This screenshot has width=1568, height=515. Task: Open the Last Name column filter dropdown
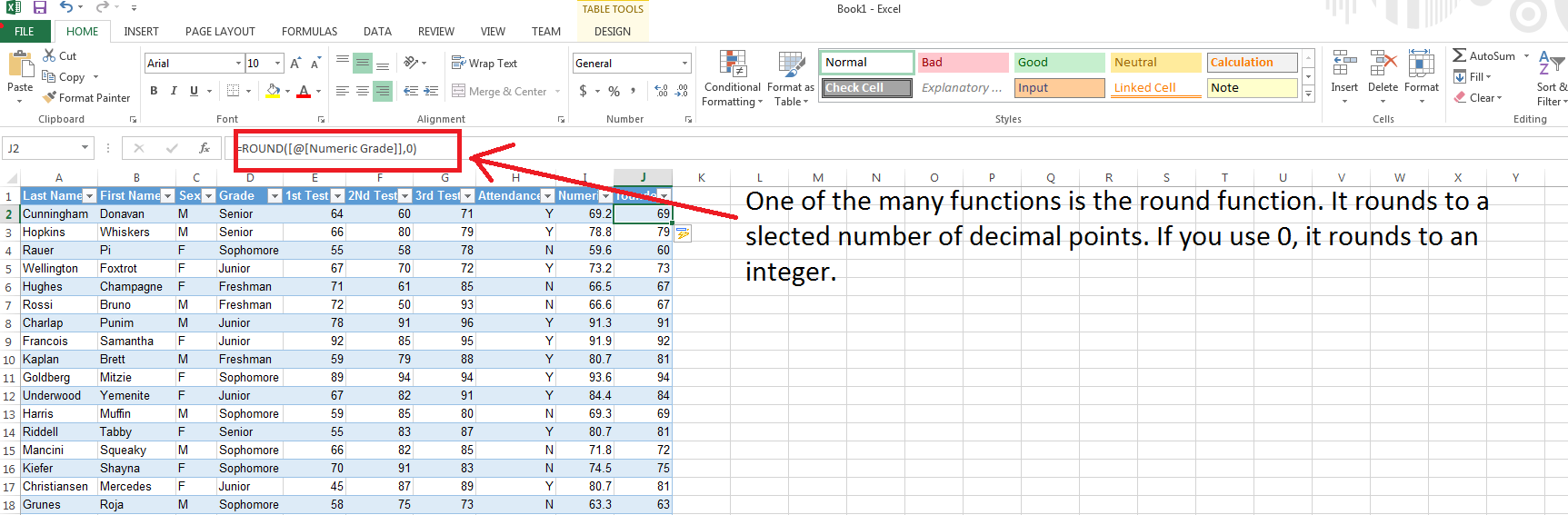pos(89,195)
